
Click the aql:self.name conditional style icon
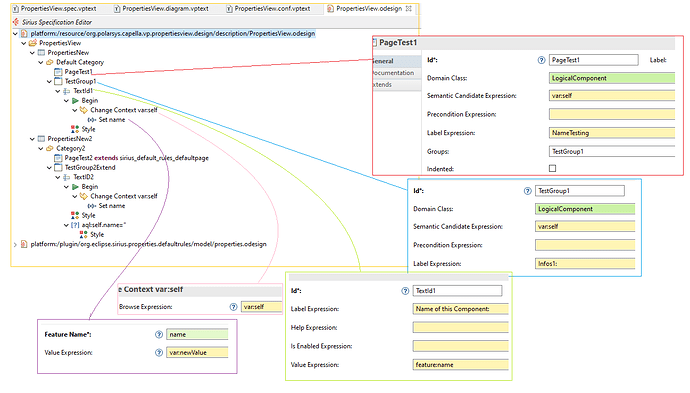[x=75, y=225]
